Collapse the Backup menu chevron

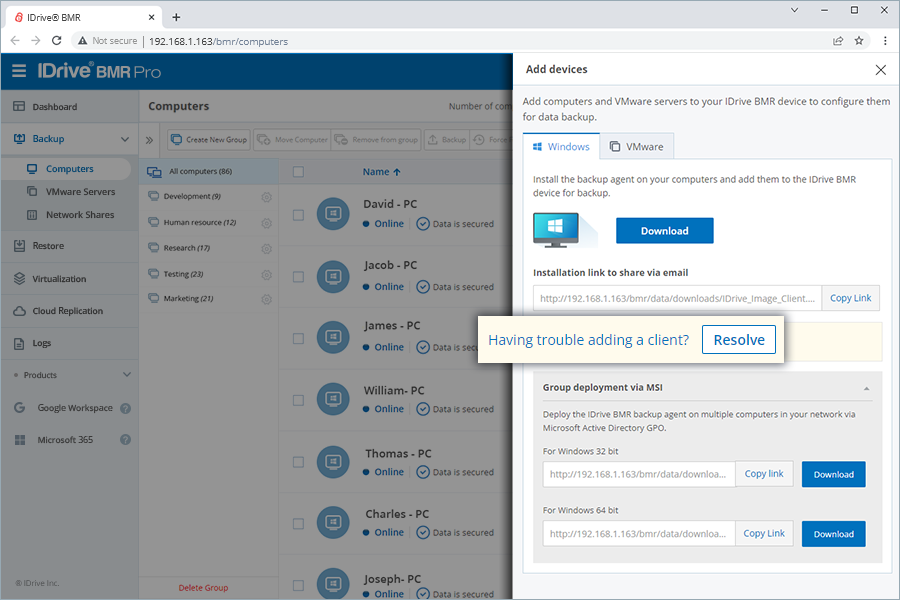[125, 139]
